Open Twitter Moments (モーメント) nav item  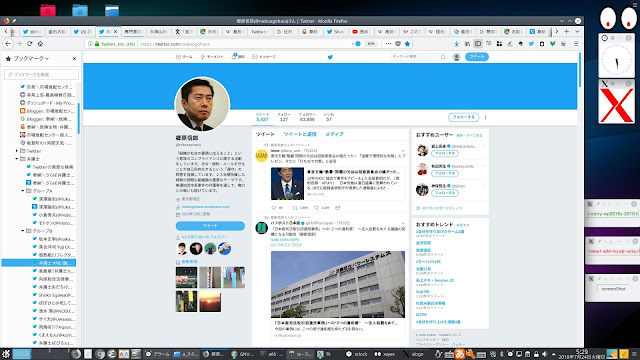[x=212, y=57]
